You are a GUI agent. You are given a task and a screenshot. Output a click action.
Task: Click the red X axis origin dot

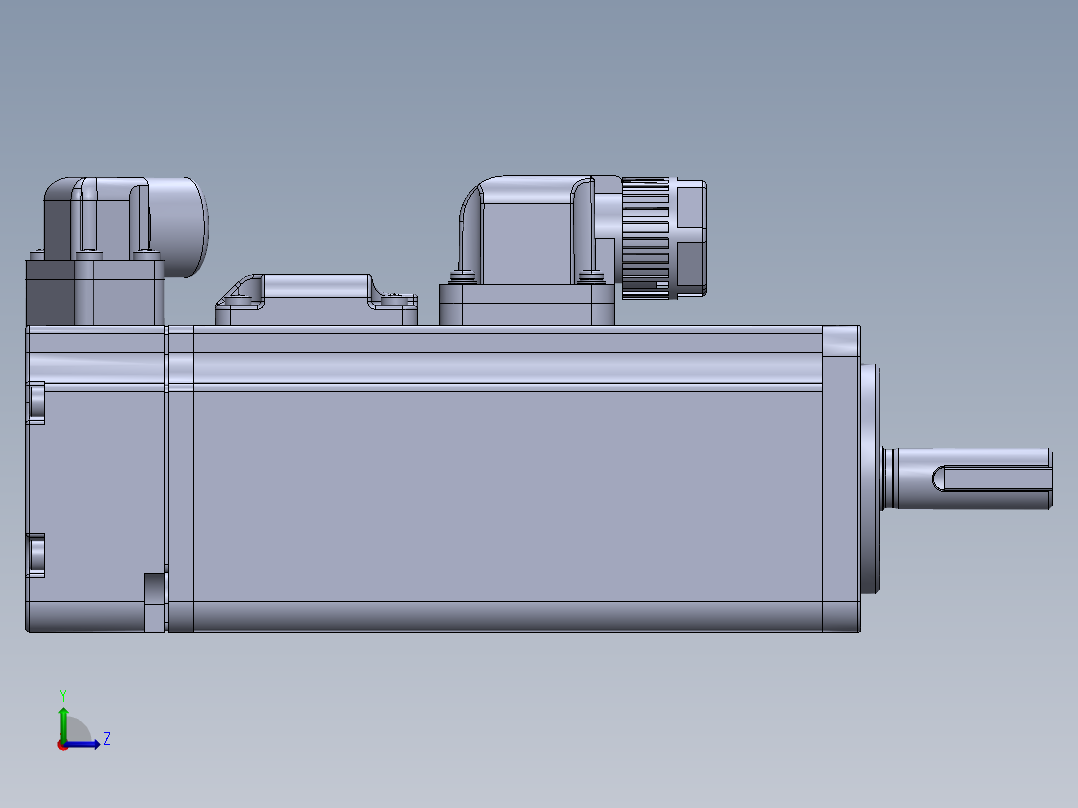click(x=63, y=746)
